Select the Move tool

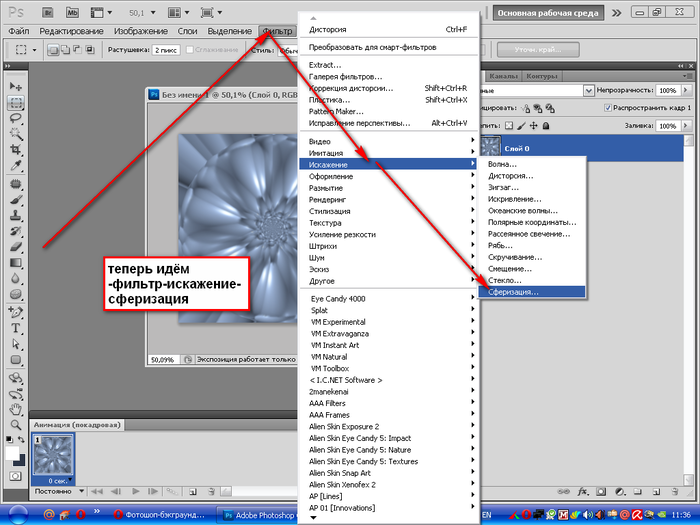coord(16,86)
